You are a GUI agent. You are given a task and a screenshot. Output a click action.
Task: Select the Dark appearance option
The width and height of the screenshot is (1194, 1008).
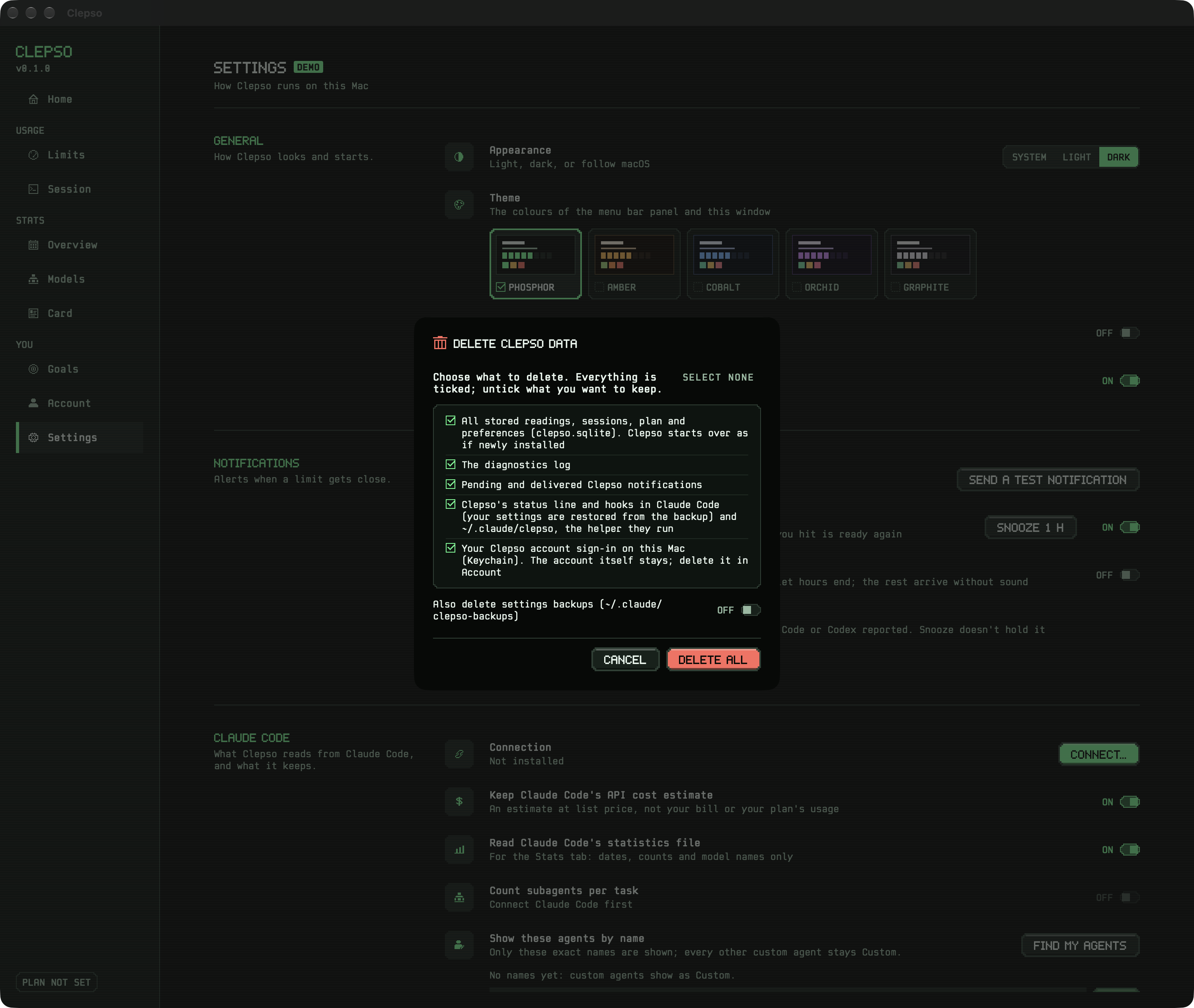(x=1118, y=157)
